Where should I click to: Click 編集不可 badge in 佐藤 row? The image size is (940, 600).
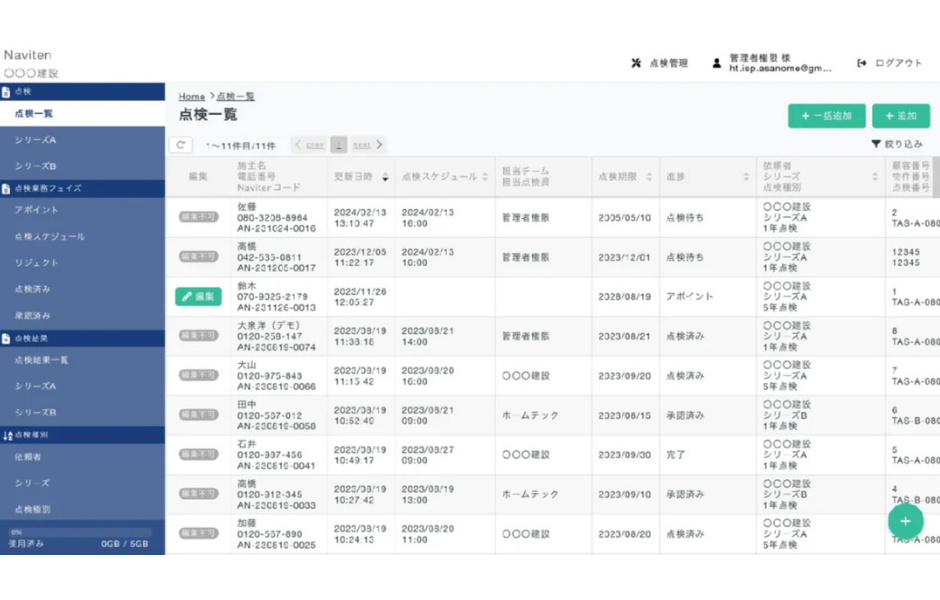[198, 217]
